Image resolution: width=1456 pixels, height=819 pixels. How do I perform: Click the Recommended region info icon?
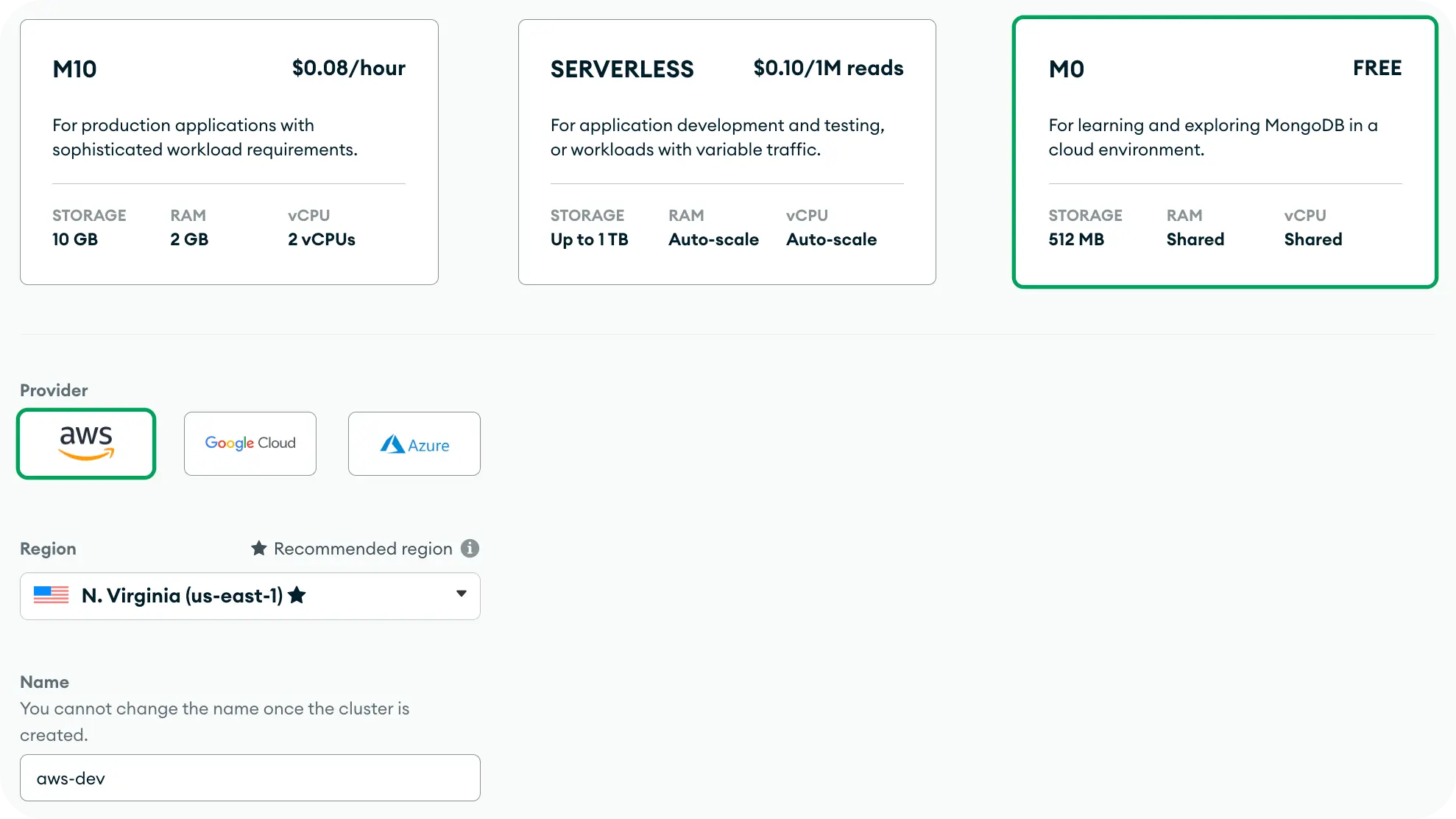[x=470, y=549]
